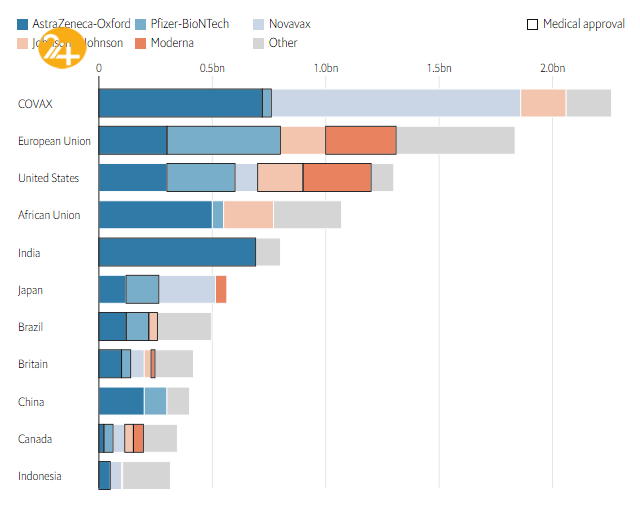Click the gray Other segment in Brazil bar
This screenshot has width=640, height=530.
pos(184,327)
